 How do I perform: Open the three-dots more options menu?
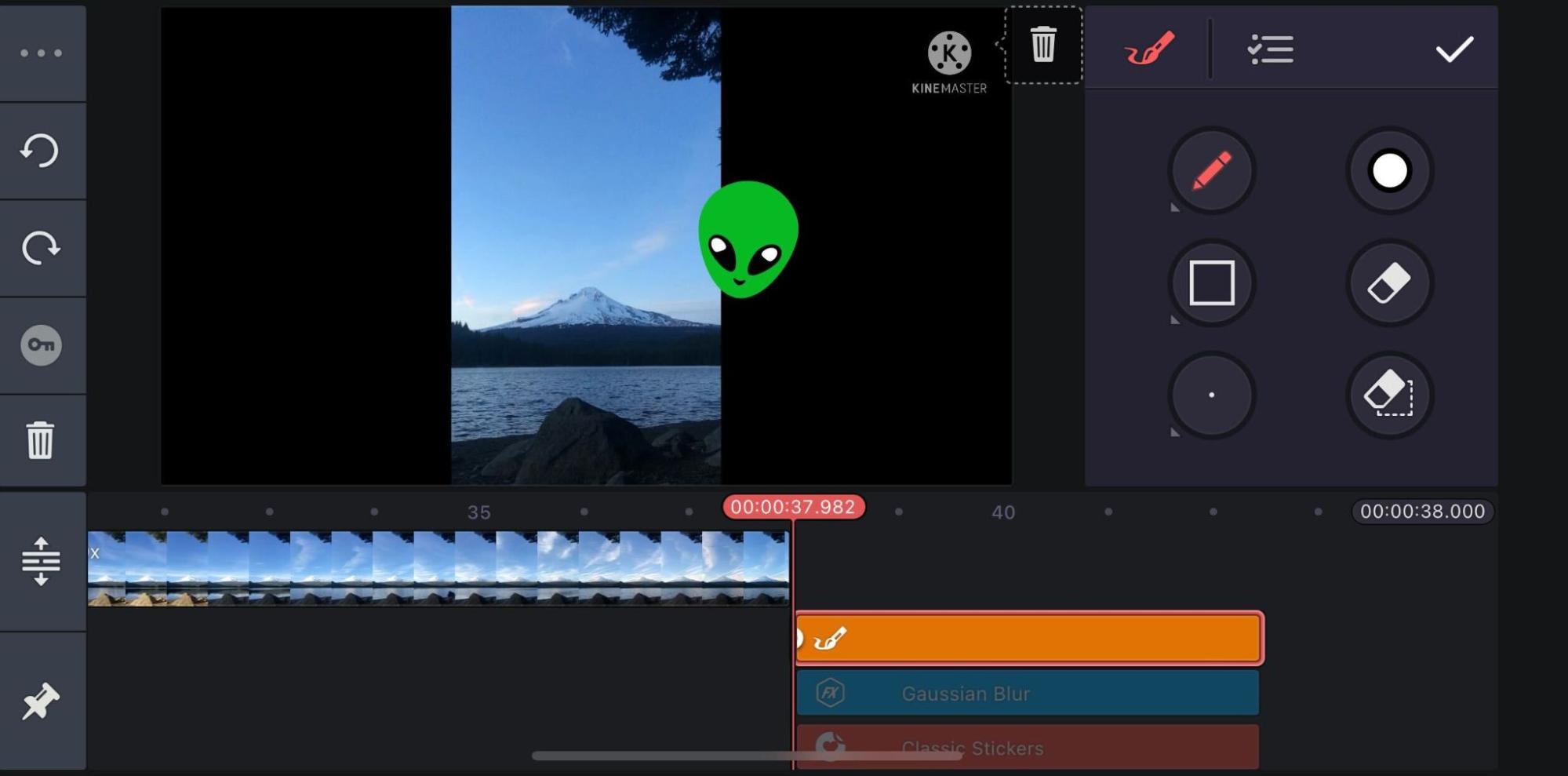[41, 53]
